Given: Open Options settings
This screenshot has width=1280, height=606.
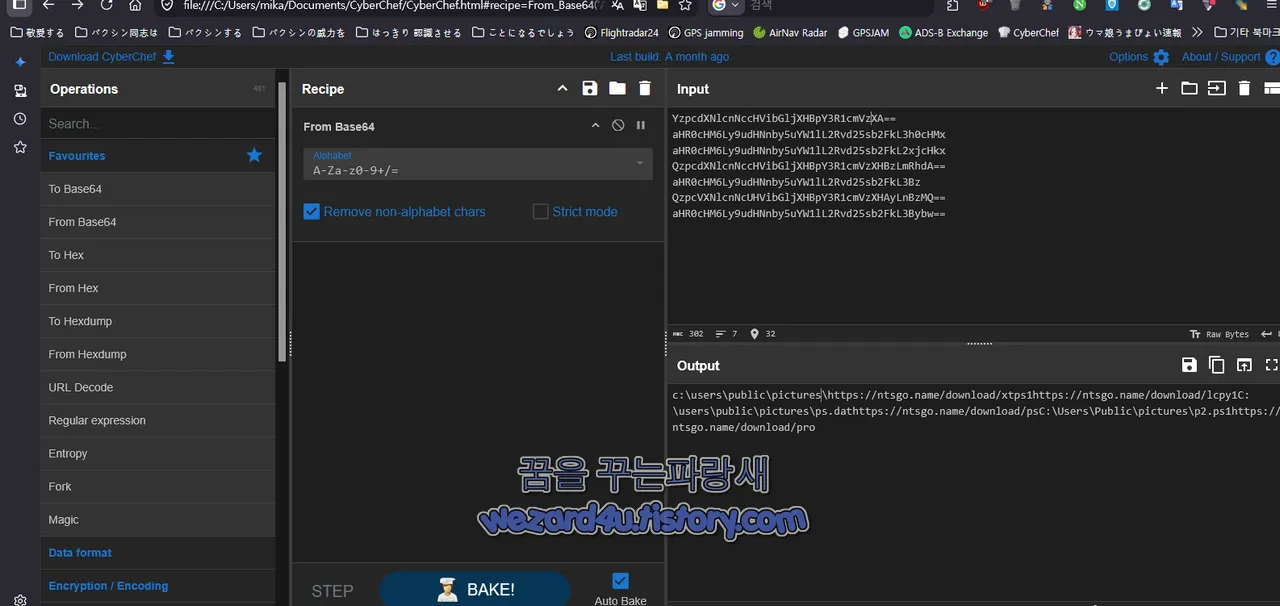Looking at the screenshot, I should click(x=1138, y=57).
